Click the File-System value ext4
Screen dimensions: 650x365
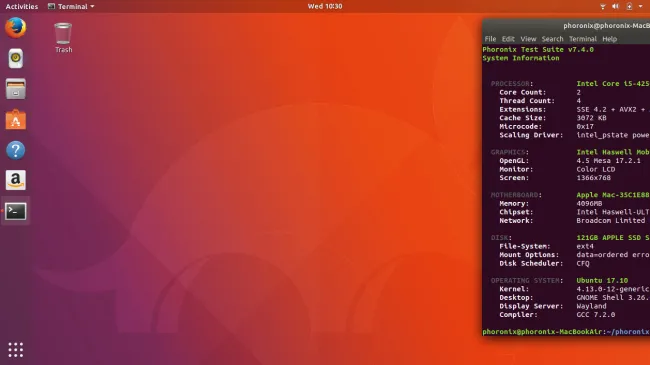(x=585, y=246)
